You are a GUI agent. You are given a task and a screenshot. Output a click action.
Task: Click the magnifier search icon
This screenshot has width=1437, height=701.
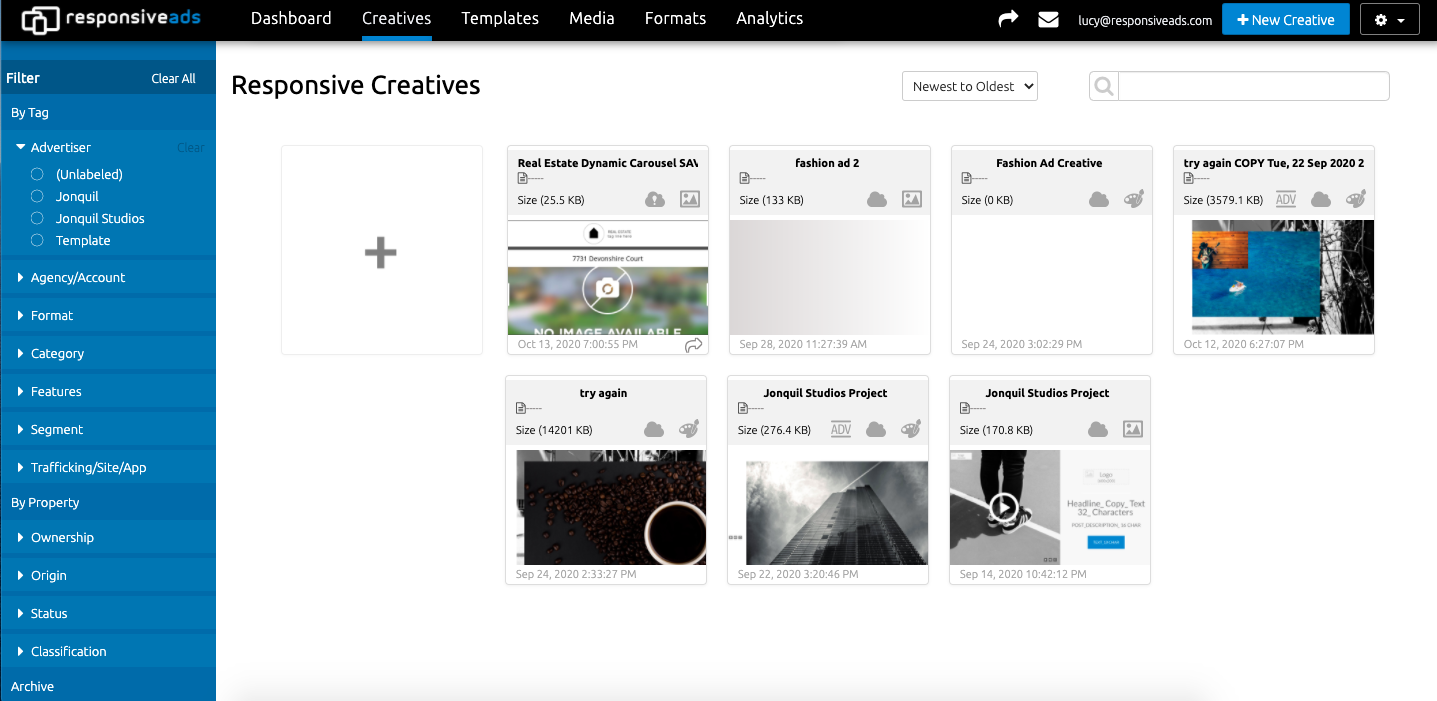(x=1104, y=87)
